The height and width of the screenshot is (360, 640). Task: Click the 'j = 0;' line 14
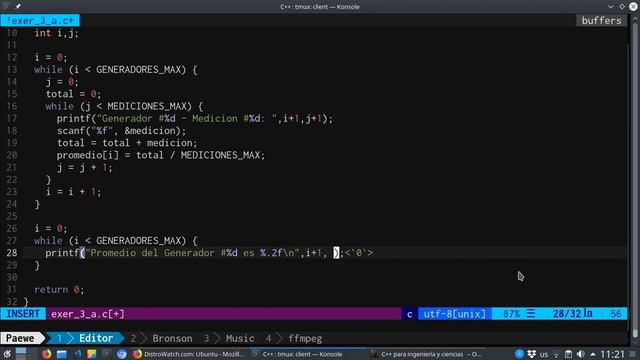click(x=62, y=82)
